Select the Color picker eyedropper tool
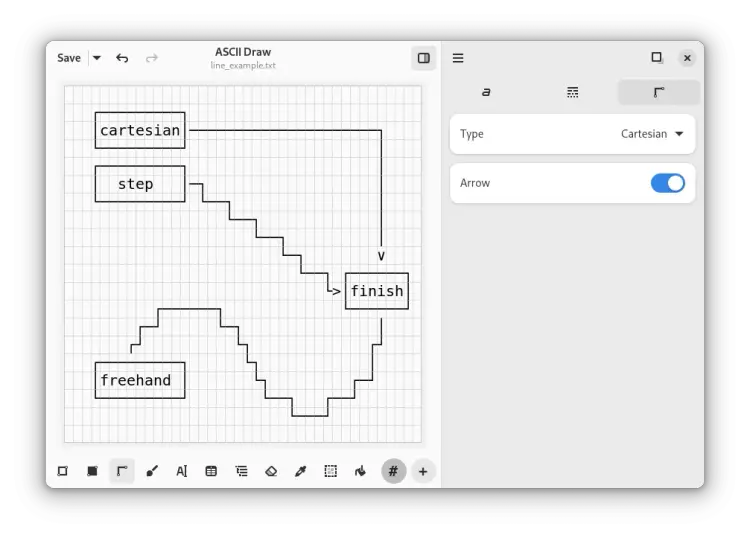Viewport: 750px width, 538px height. click(x=300, y=471)
